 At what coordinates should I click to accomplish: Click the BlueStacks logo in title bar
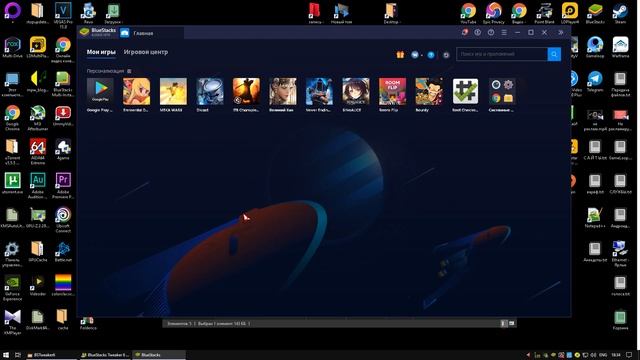click(x=84, y=32)
